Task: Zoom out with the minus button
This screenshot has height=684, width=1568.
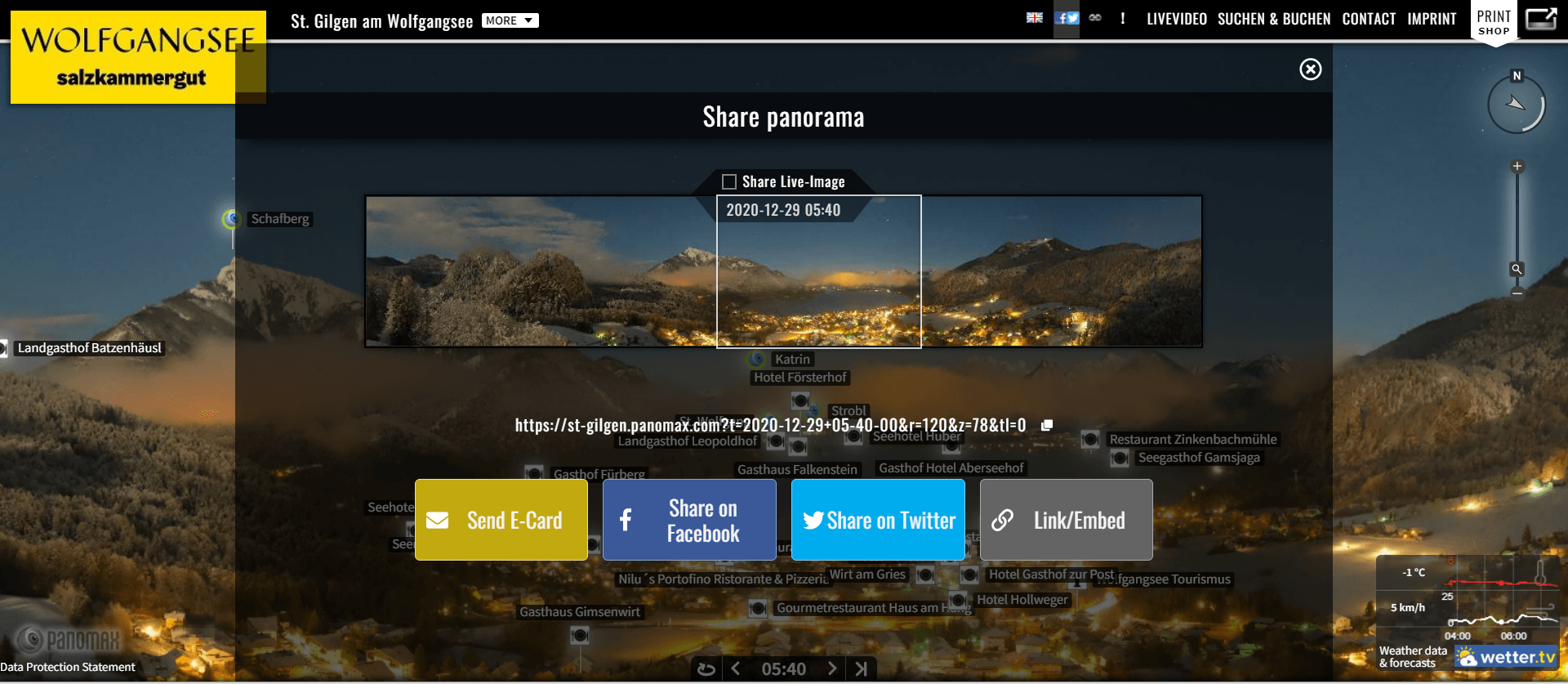Action: tap(1517, 293)
